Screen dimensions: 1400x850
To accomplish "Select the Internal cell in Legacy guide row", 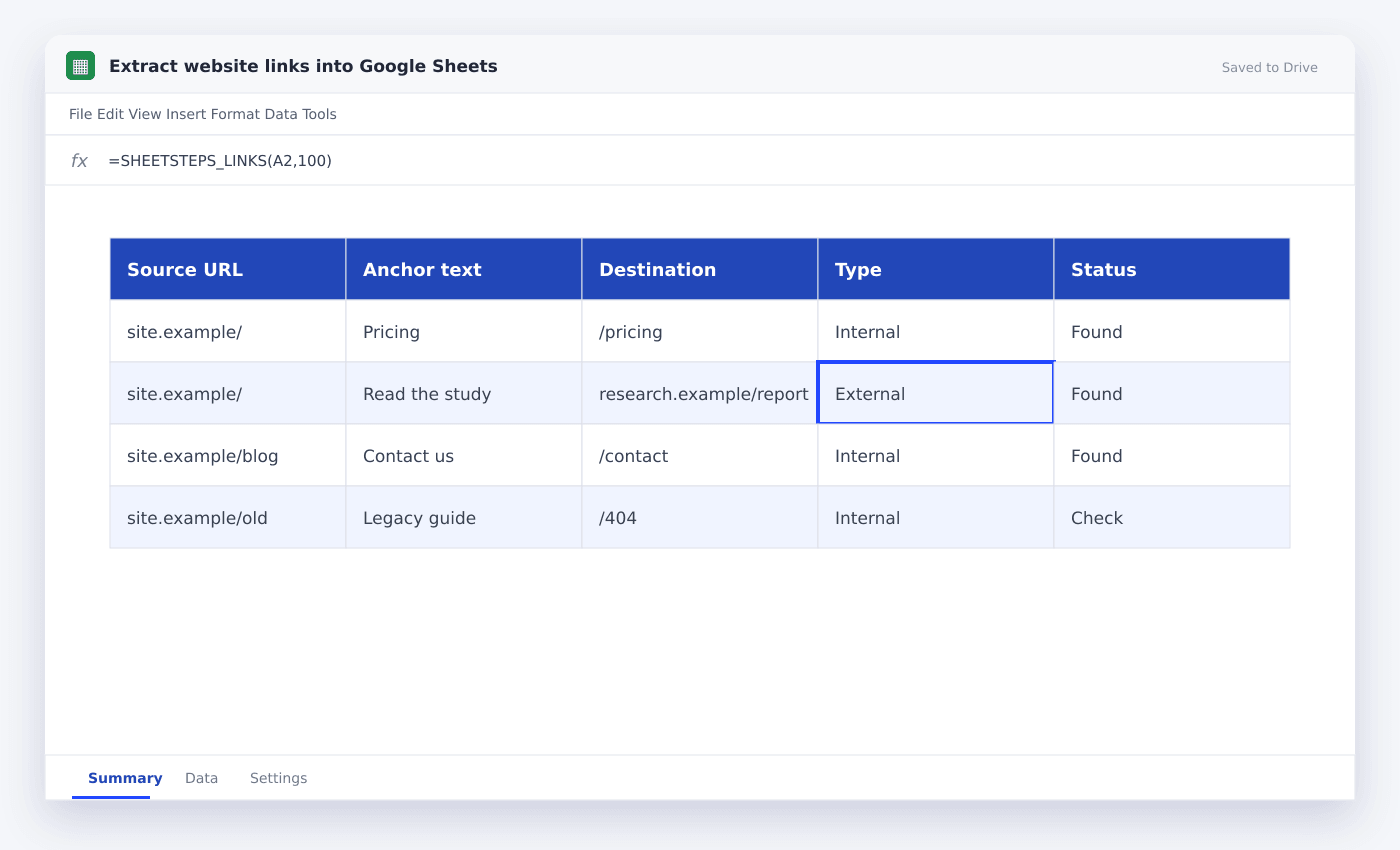I will [x=936, y=517].
